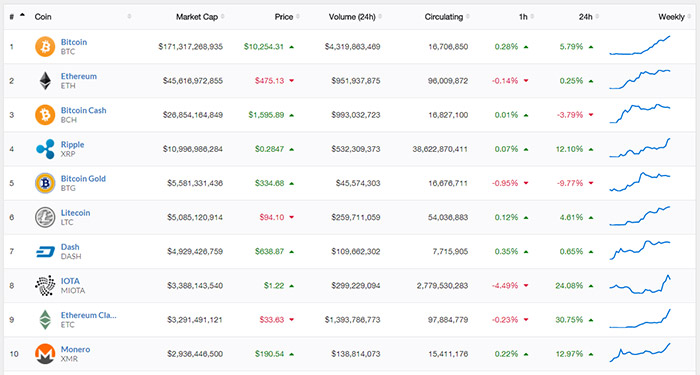
Task: Click the Litecoin silver logo icon
Action: (x=45, y=217)
